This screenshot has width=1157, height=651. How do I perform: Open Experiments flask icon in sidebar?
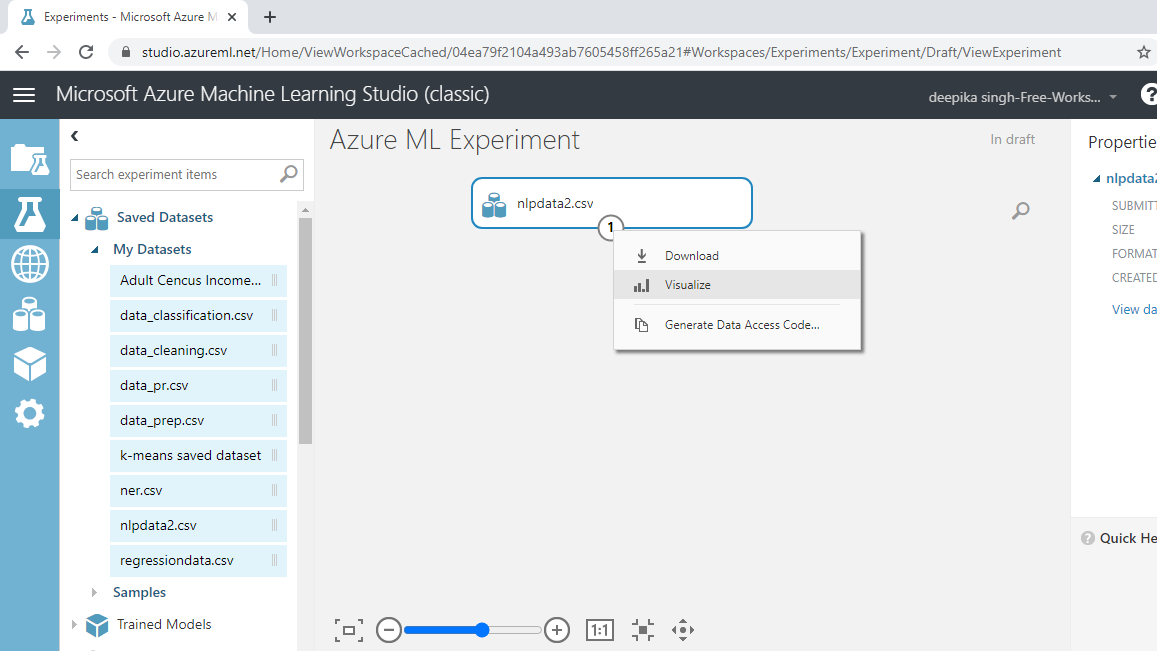[x=30, y=214]
